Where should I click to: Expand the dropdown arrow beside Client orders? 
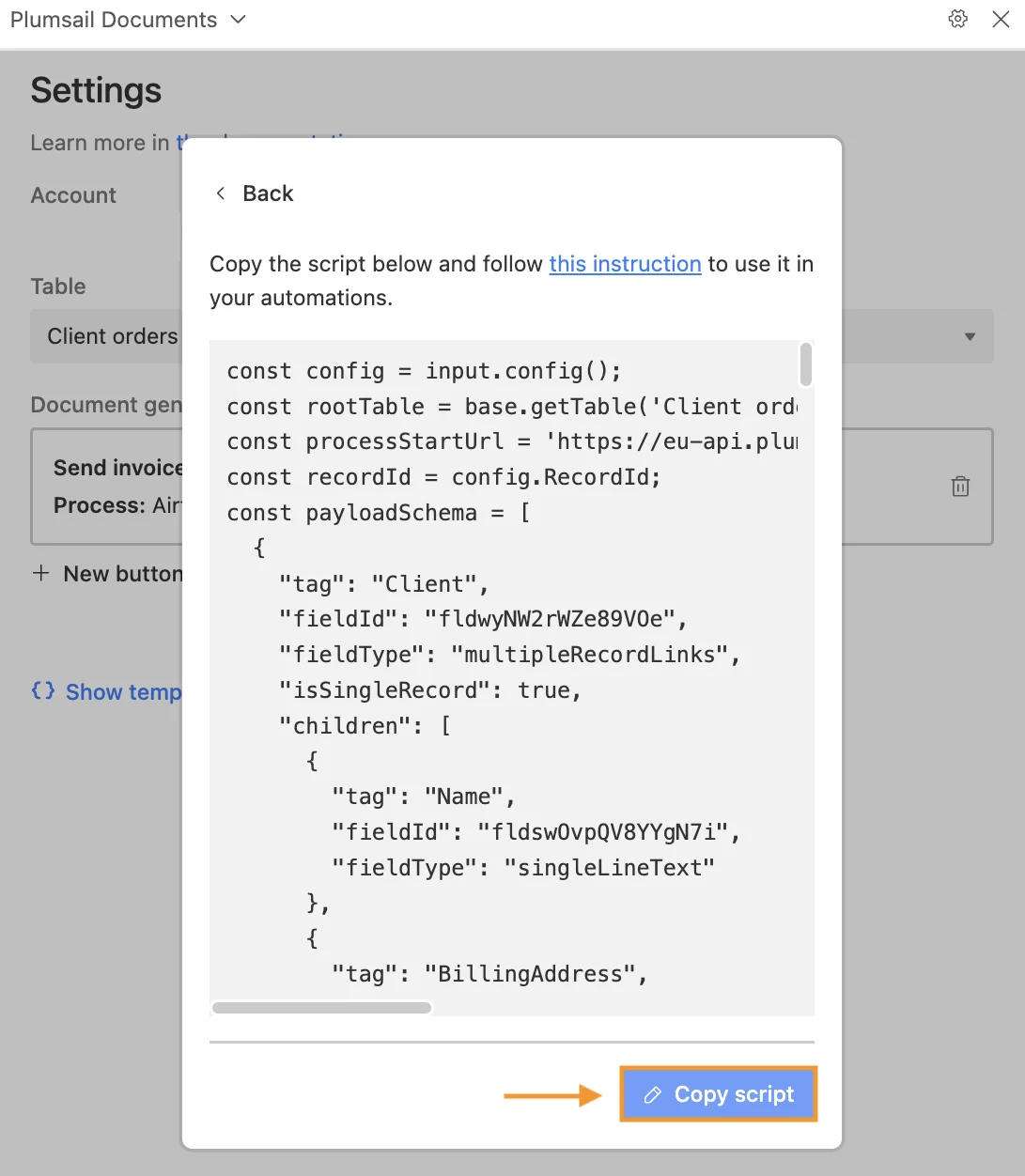click(969, 335)
